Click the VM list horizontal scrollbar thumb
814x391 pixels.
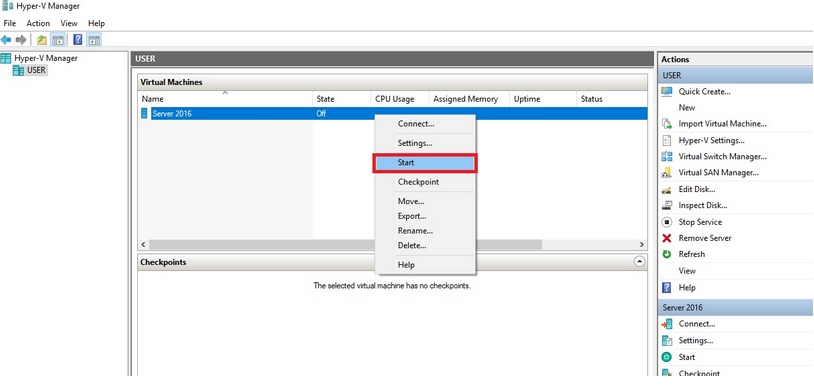tap(345, 244)
